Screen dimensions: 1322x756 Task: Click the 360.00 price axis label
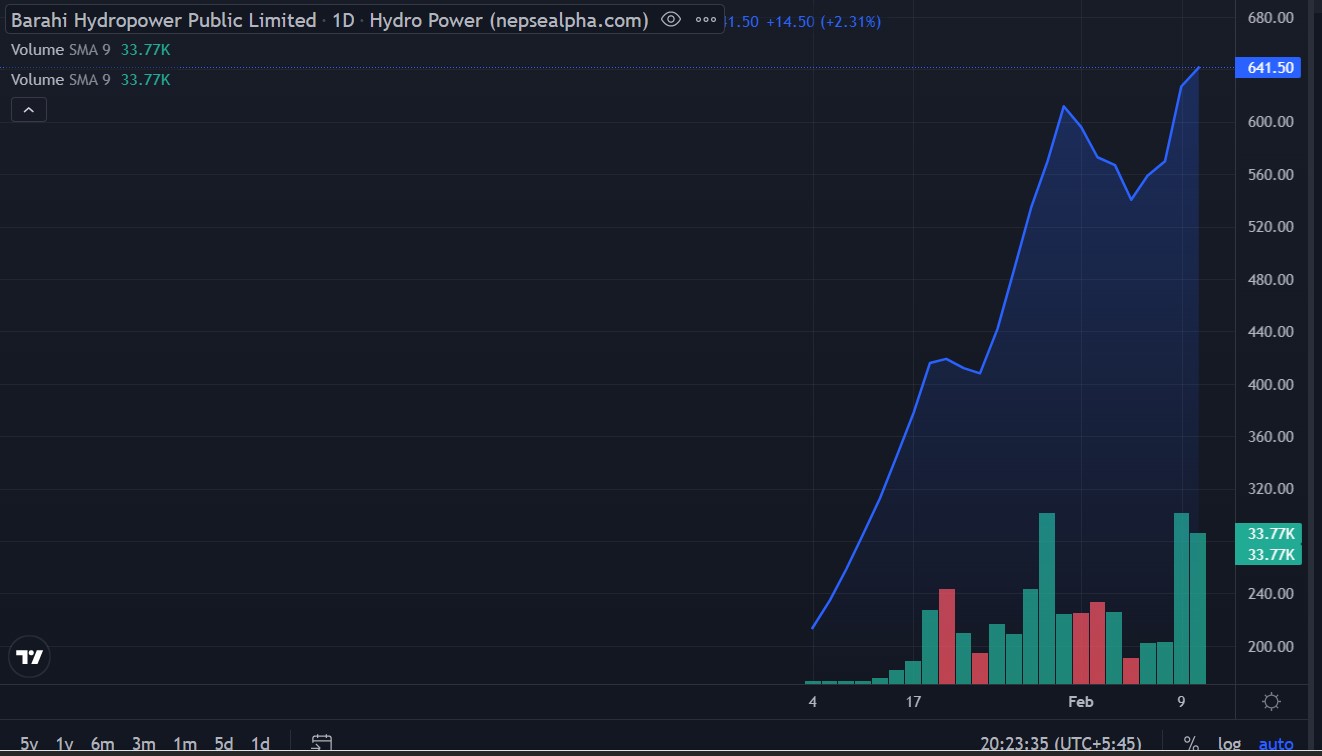1271,437
